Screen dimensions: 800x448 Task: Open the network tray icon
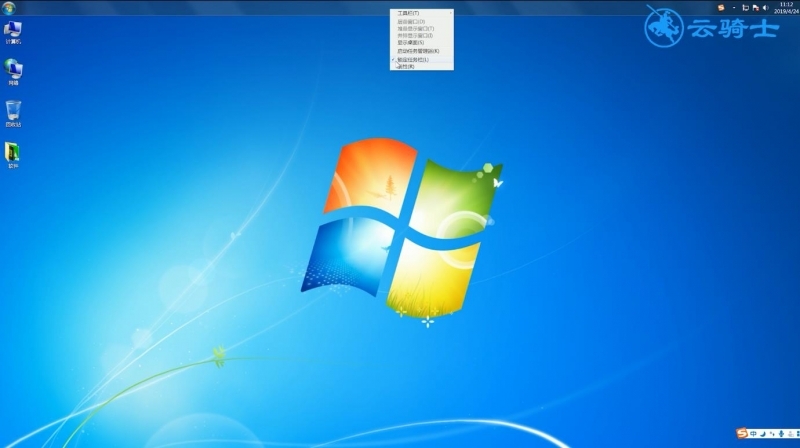point(745,8)
